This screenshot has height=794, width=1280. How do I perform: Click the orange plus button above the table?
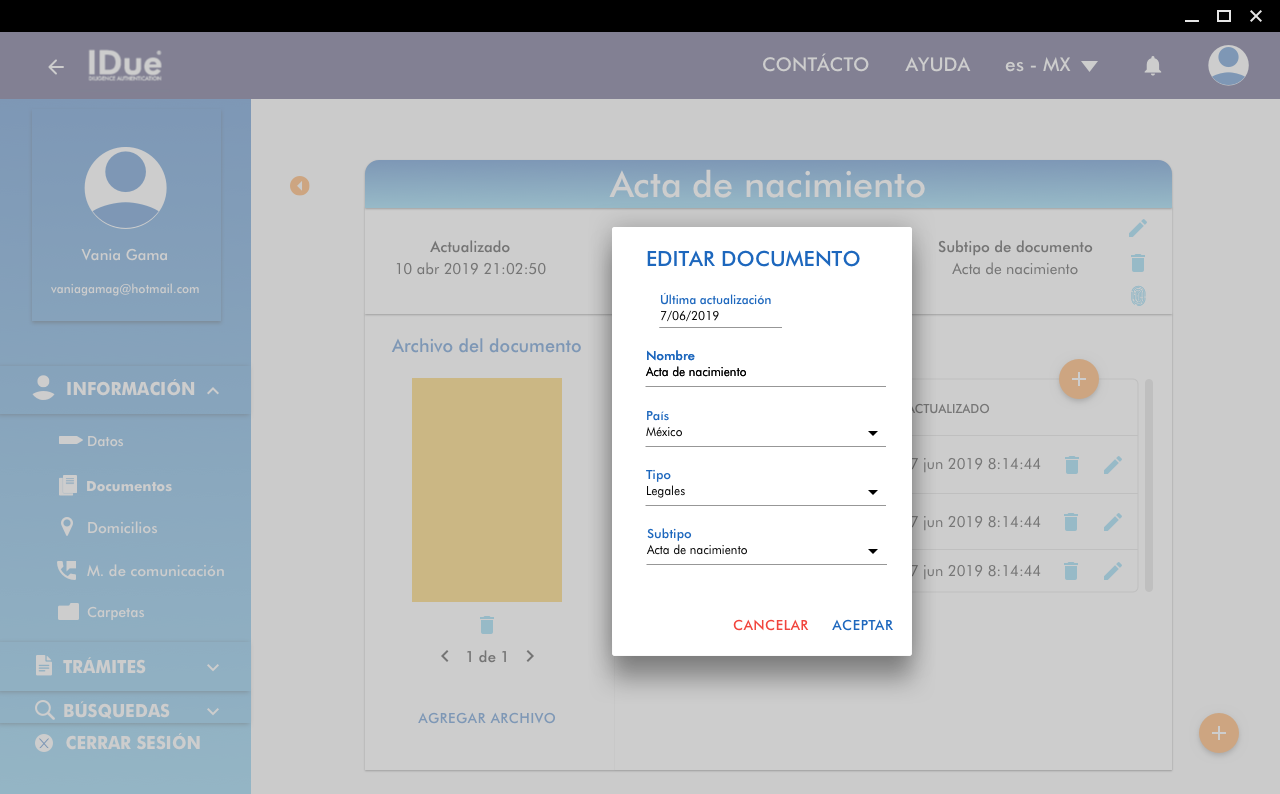pyautogui.click(x=1078, y=380)
